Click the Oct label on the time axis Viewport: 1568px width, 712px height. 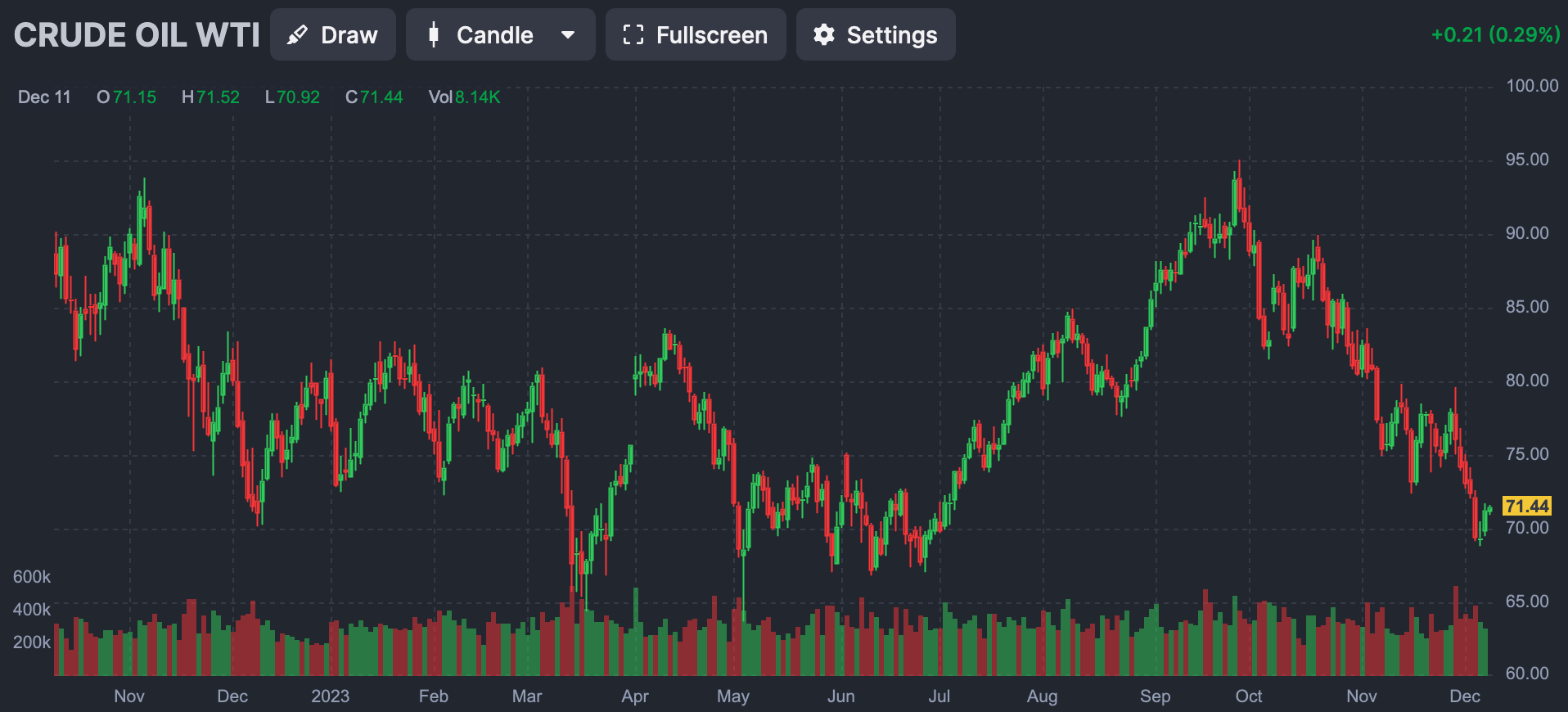coord(1248,696)
